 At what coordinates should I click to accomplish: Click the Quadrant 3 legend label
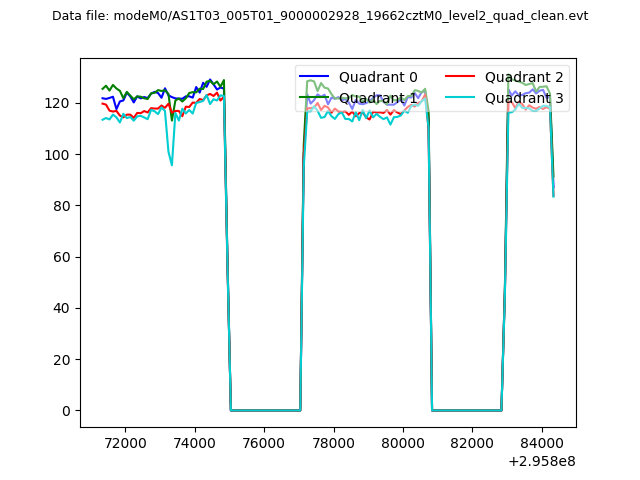click(524, 97)
